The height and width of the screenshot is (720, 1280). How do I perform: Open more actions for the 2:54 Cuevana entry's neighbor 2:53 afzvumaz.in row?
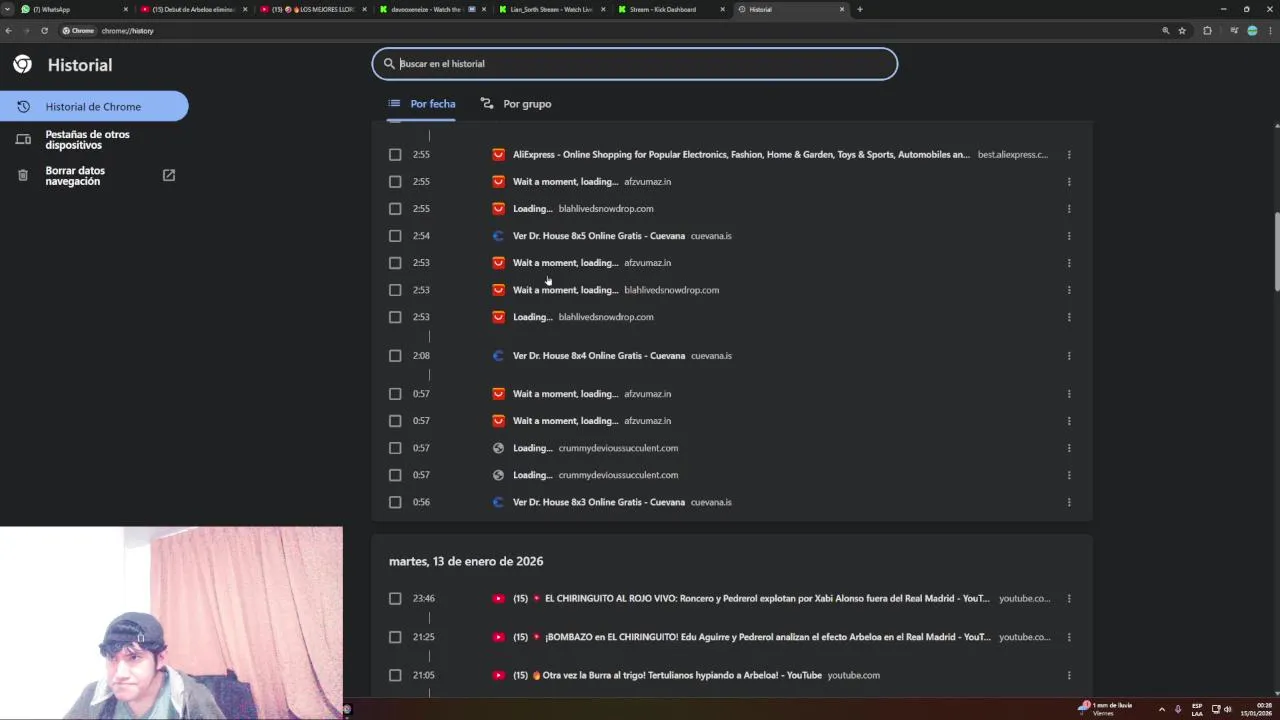[1069, 263]
